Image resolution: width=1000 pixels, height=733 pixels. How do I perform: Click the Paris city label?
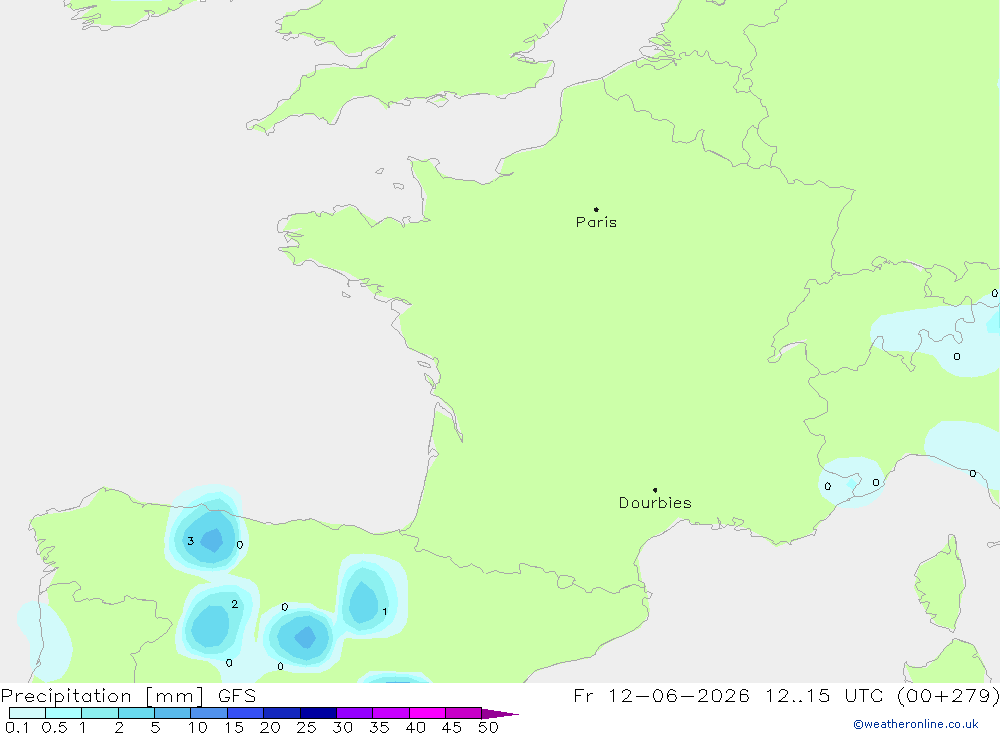click(596, 222)
